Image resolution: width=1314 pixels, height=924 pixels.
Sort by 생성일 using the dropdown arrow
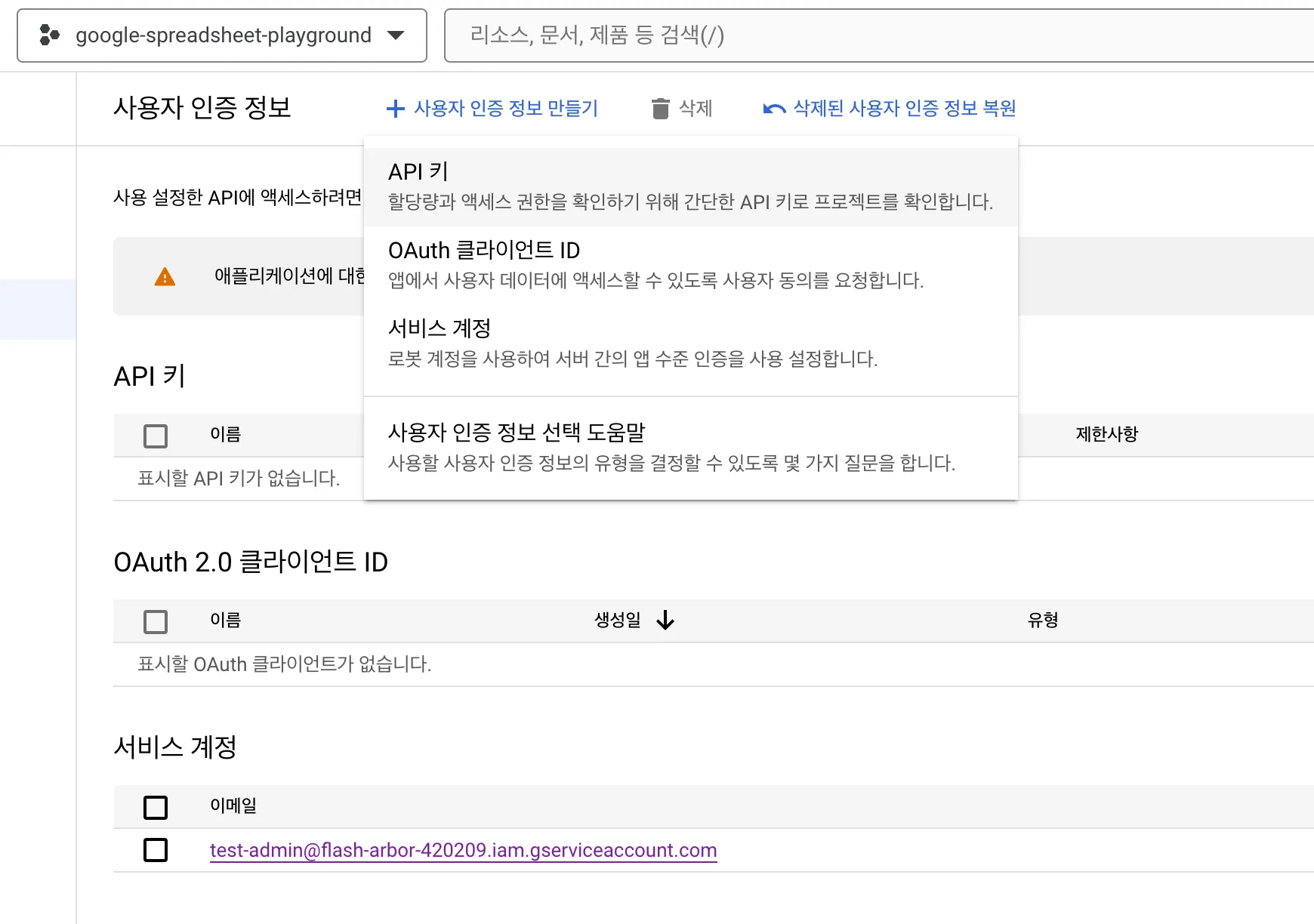665,620
